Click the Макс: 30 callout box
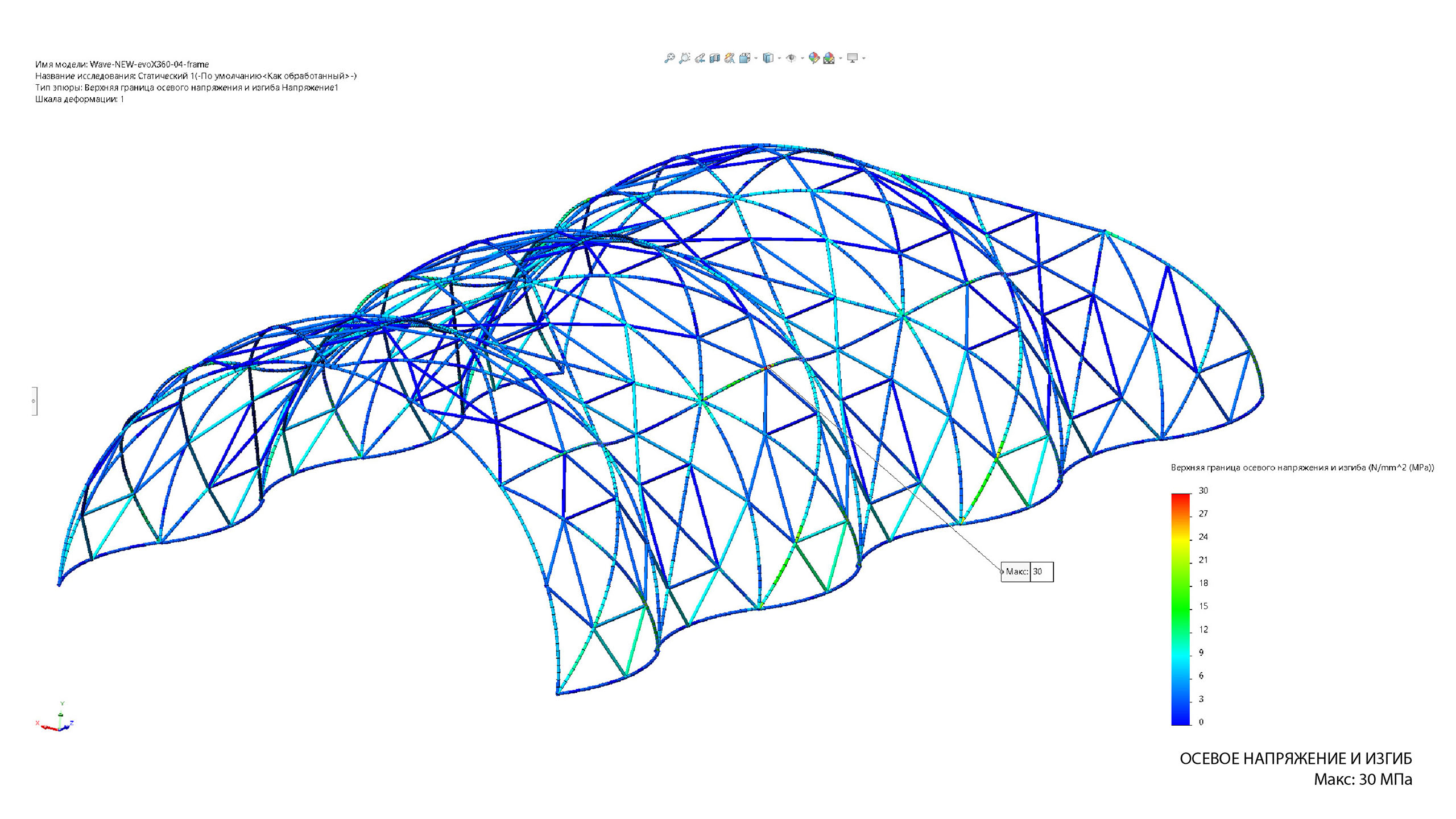The height and width of the screenshot is (819, 1456). (1027, 572)
